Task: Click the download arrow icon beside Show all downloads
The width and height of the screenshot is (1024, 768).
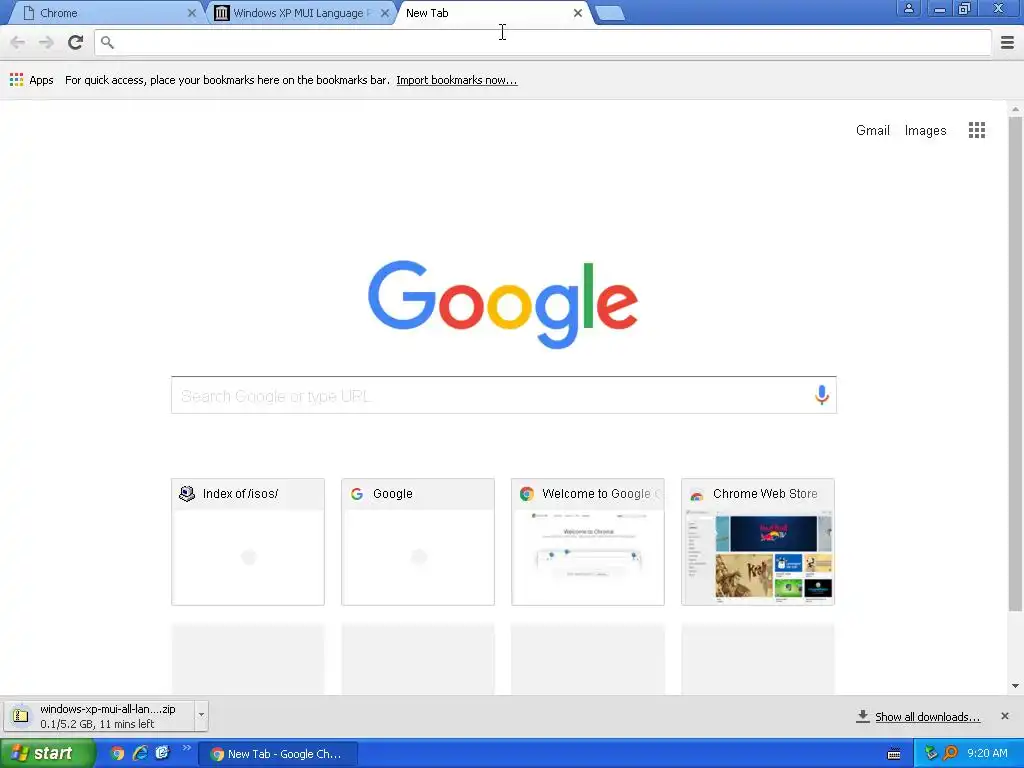Action: coord(863,716)
